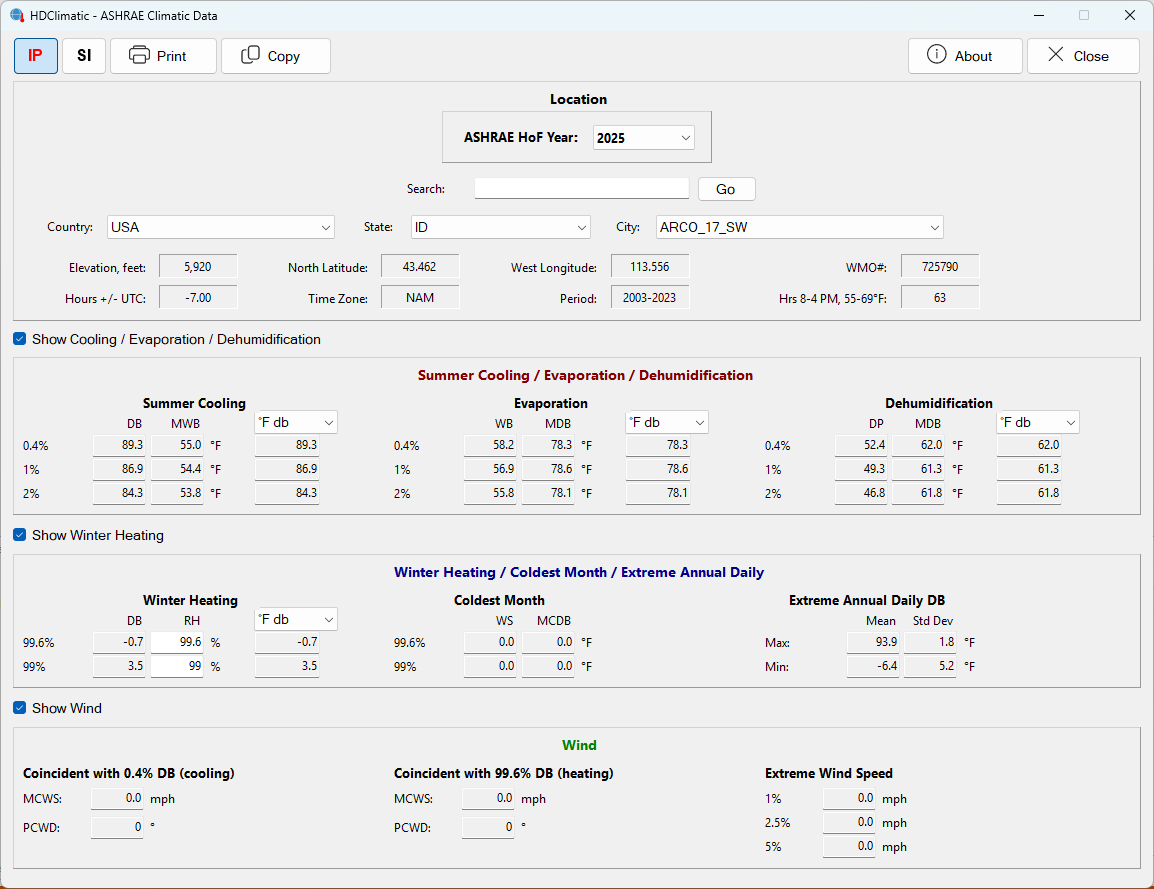The height and width of the screenshot is (889, 1154).
Task: Click HDClimatic app icon in title bar
Action: [17, 15]
